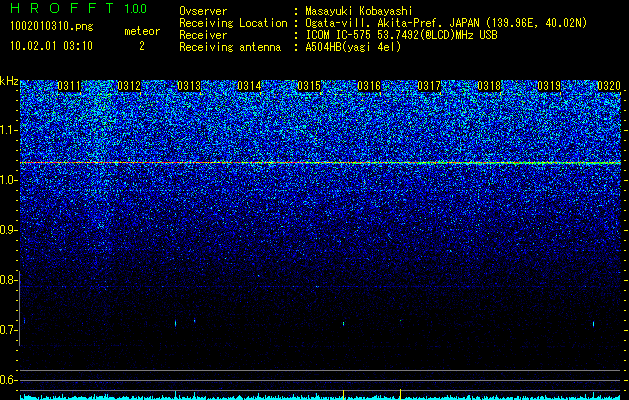629x400 pixels.
Task: Select the A504HB(yagi 4el) antenna text
Action: pyautogui.click(x=353, y=47)
